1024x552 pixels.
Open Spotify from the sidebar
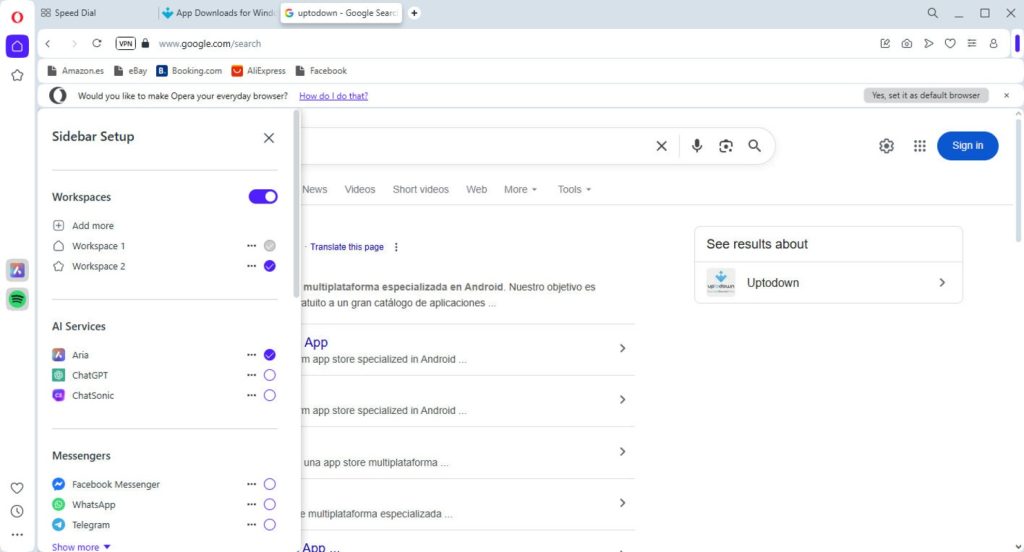(17, 299)
